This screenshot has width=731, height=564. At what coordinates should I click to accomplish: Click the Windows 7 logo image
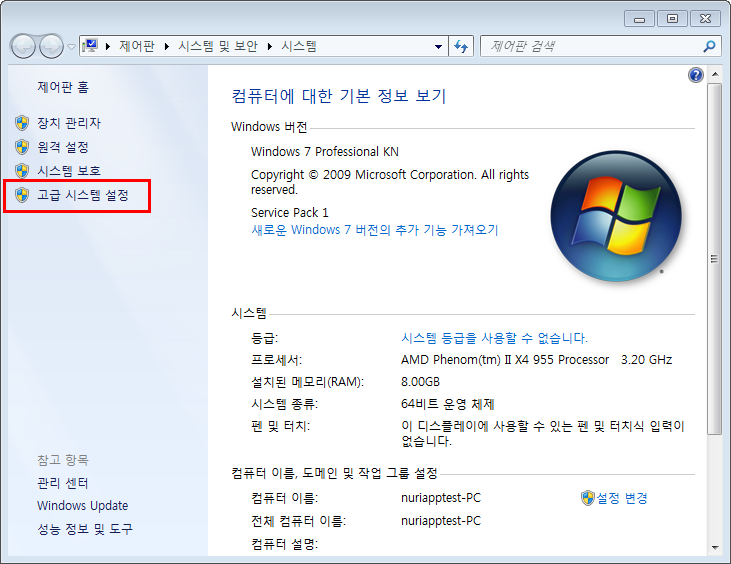tap(616, 216)
